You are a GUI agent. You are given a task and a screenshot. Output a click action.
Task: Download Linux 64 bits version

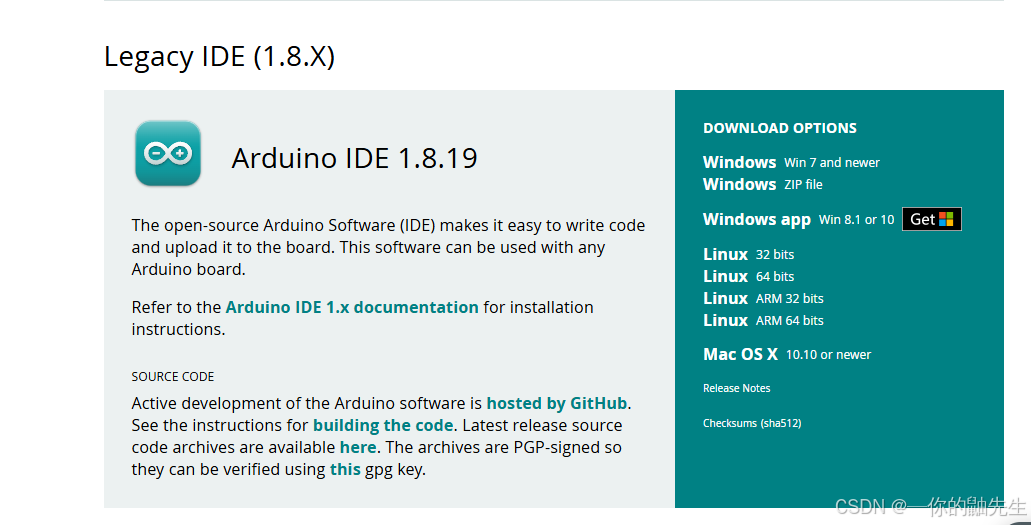748,276
